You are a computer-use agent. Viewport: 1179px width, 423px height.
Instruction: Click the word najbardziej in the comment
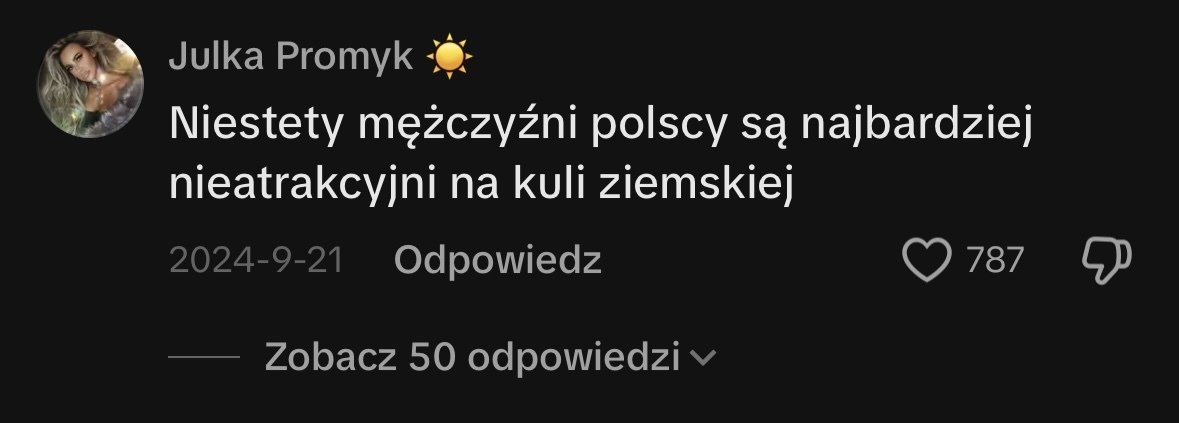point(916,124)
